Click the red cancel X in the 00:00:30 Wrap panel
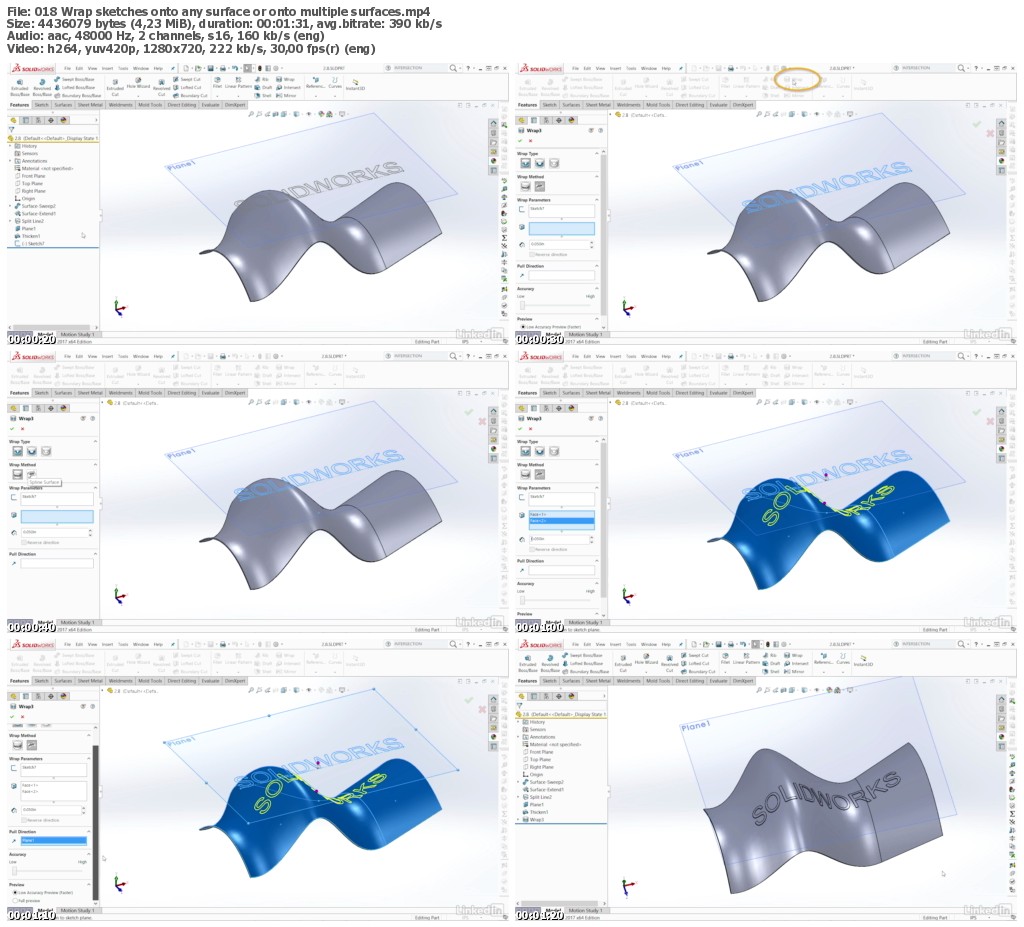Screen dimensions: 1024x927 (x=530, y=140)
